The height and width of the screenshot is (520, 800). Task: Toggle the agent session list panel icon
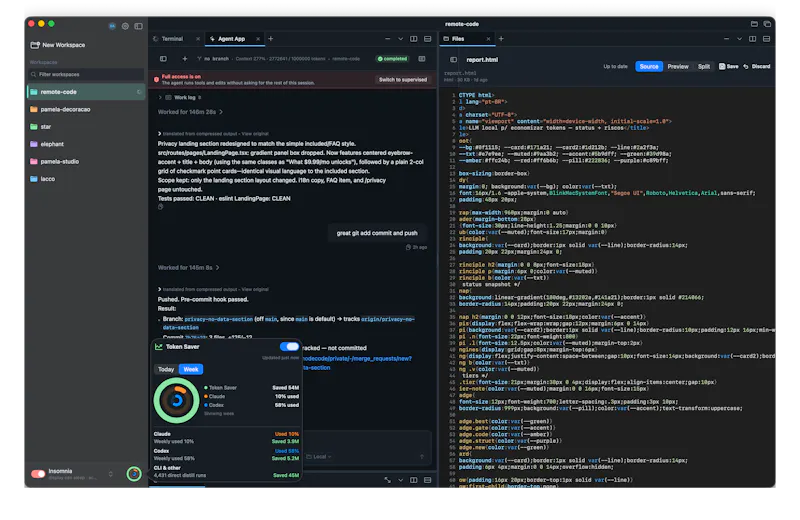coord(163,59)
